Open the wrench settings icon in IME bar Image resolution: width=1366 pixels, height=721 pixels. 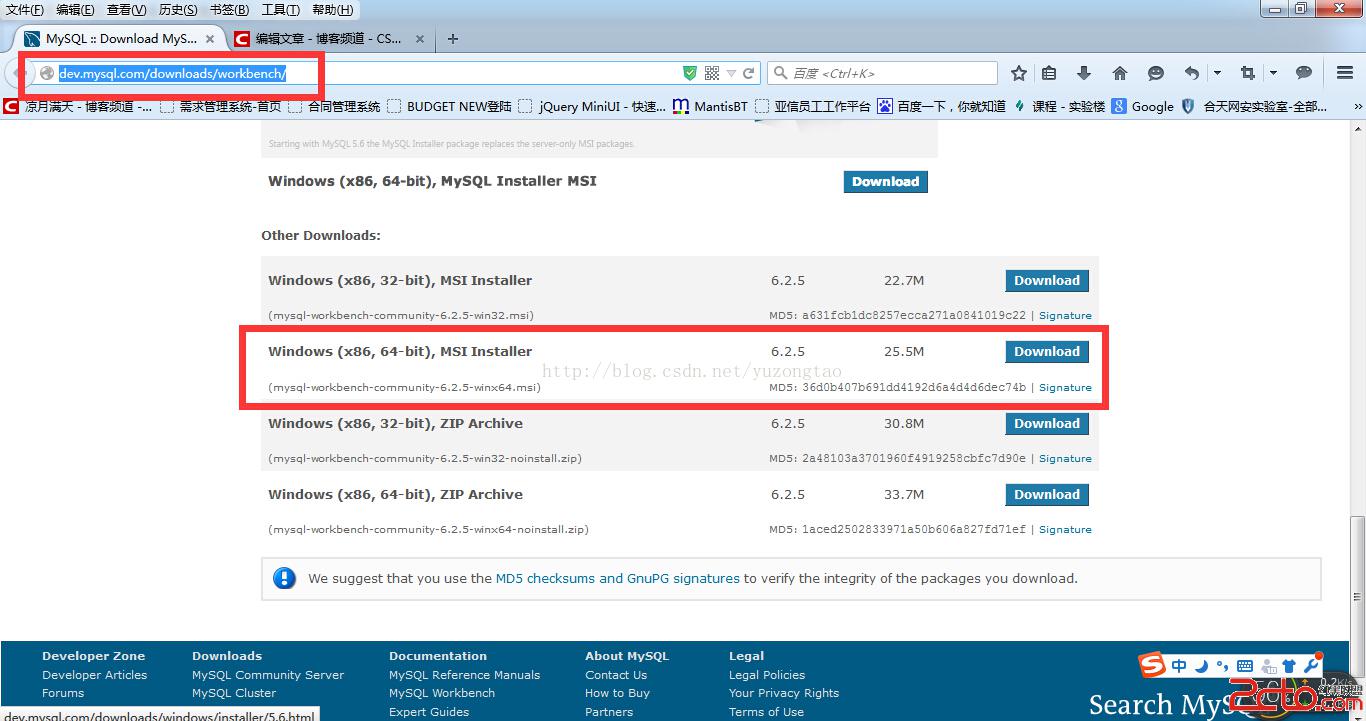point(1311,666)
